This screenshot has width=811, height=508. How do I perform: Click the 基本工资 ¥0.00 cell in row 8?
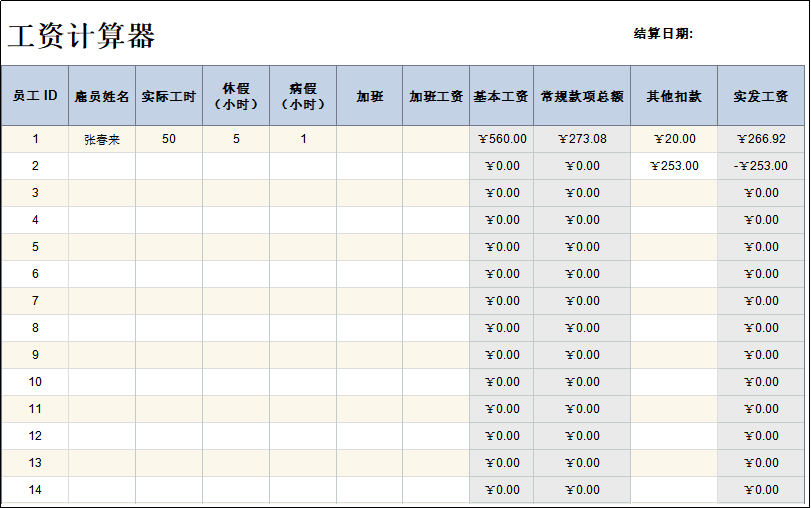[x=501, y=328]
